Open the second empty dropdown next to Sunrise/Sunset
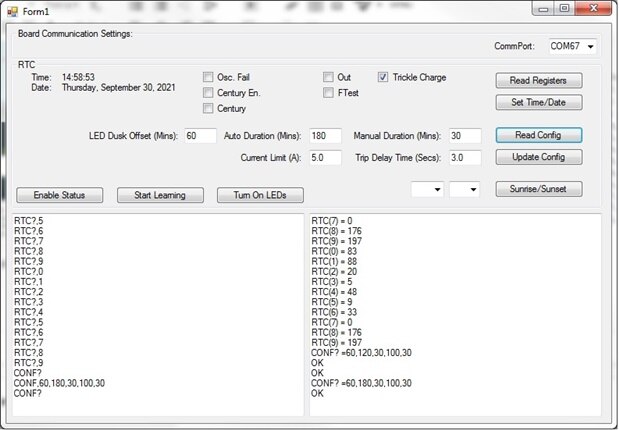 (x=464, y=190)
